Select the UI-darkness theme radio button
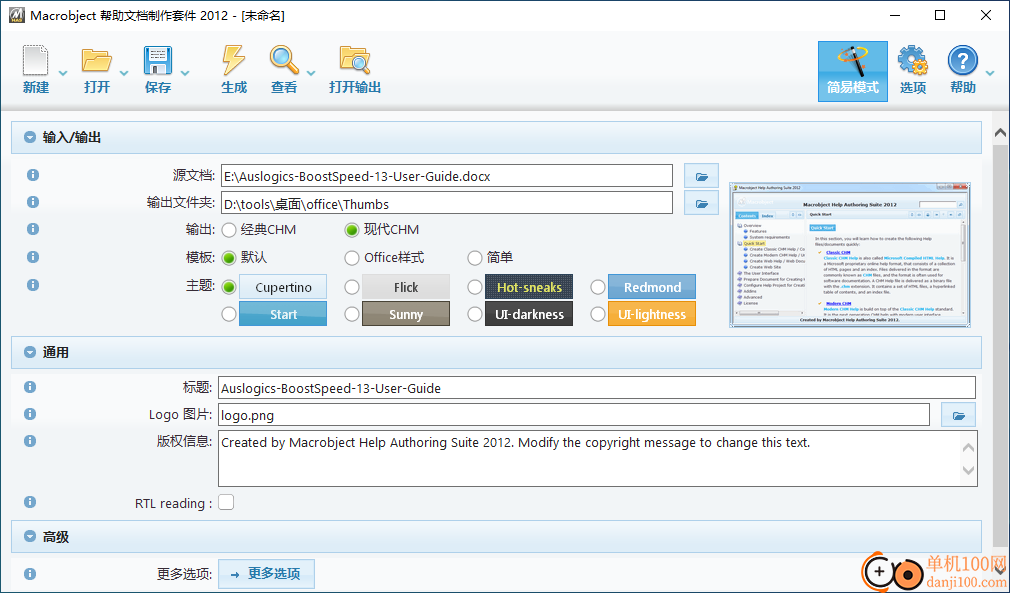Screen dimensions: 1010x593 coord(475,314)
